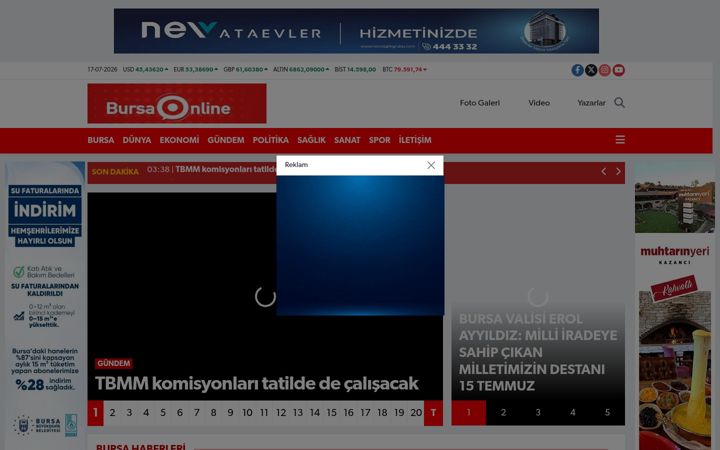This screenshot has height=450, width=720.
Task: Go to Video link
Action: click(539, 103)
